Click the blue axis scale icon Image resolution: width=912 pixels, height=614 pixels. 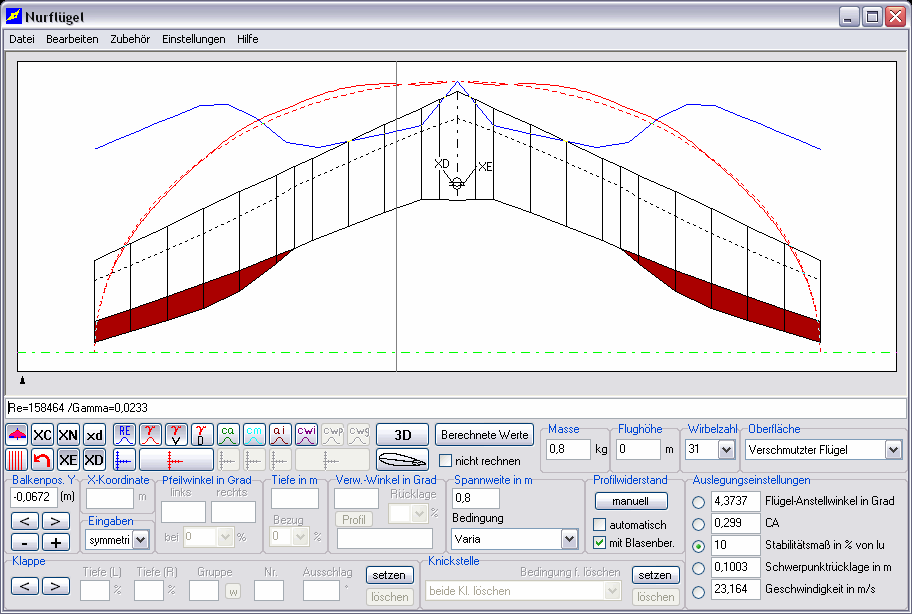[x=124, y=460]
